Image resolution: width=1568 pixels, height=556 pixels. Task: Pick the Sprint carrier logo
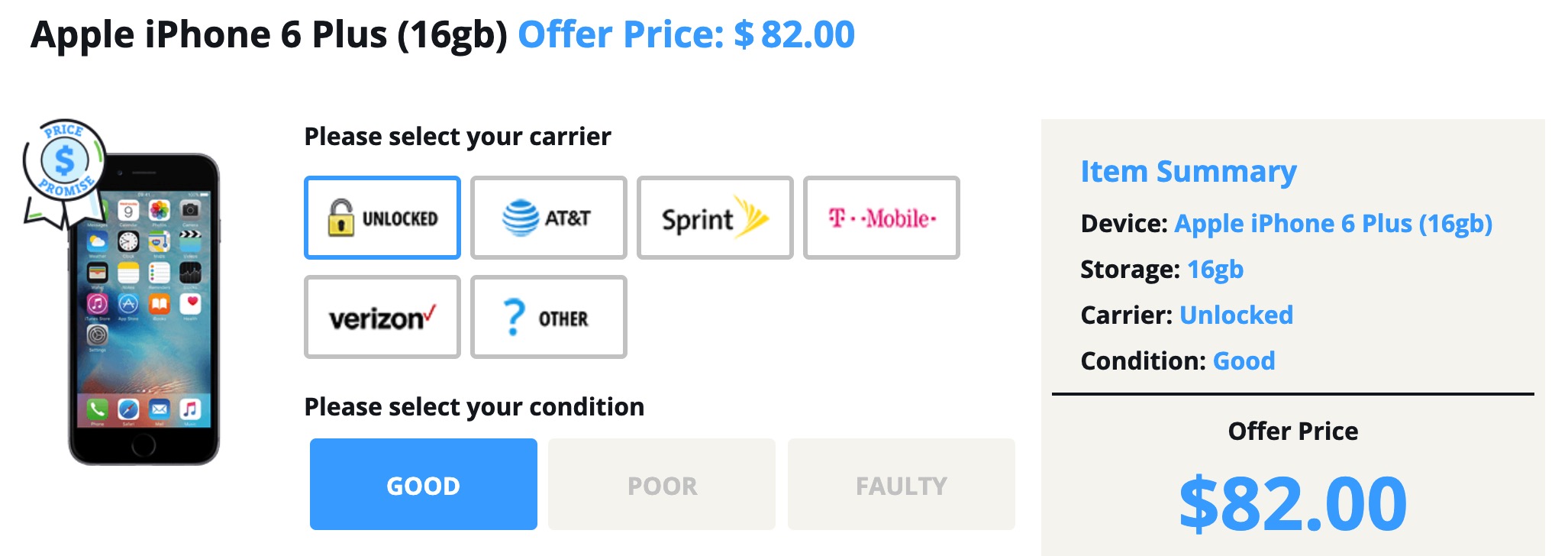715,218
